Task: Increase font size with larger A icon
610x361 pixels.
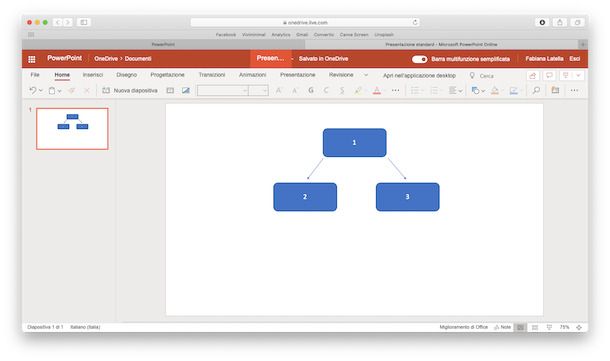Action: pos(278,90)
